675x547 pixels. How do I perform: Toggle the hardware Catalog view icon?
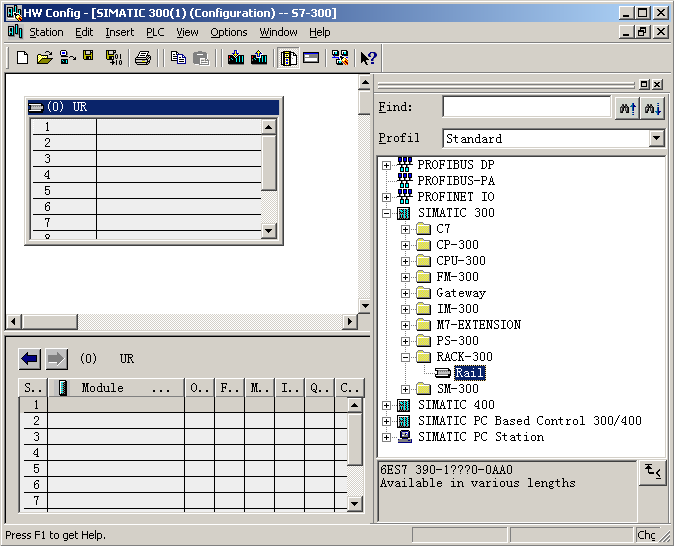point(288,58)
